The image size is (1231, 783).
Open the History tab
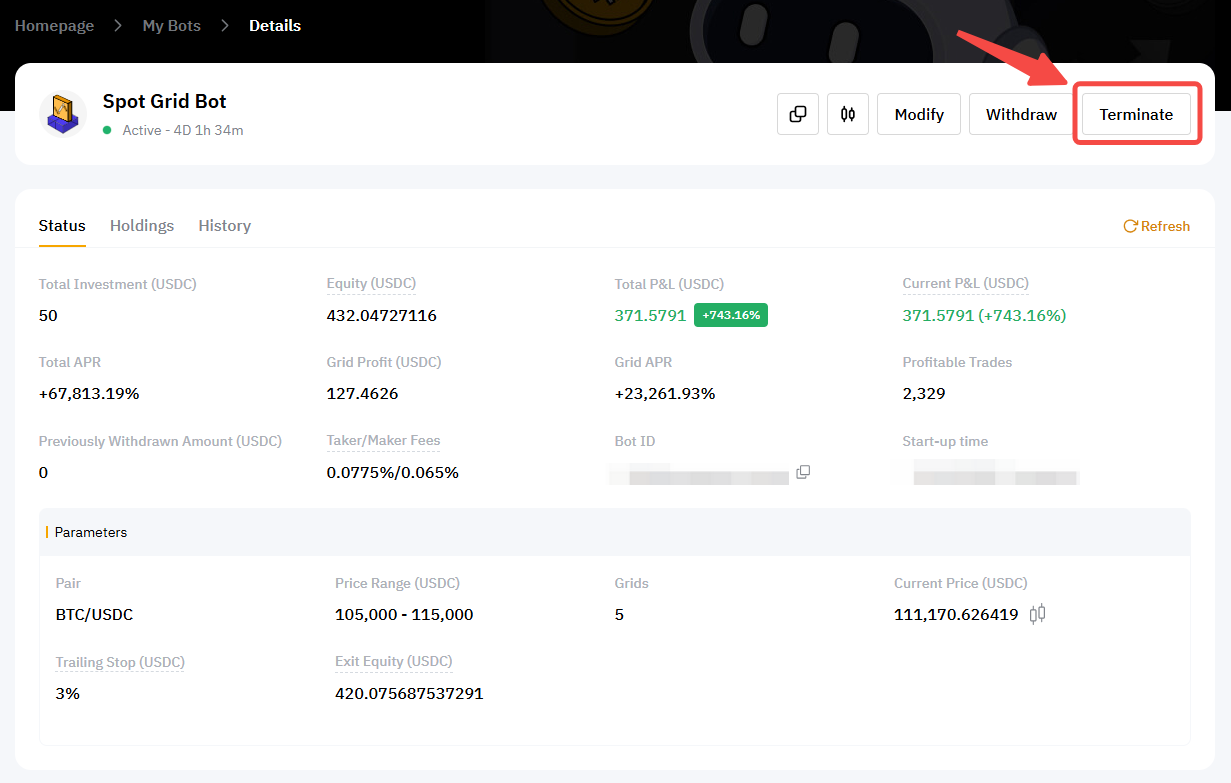[224, 226]
